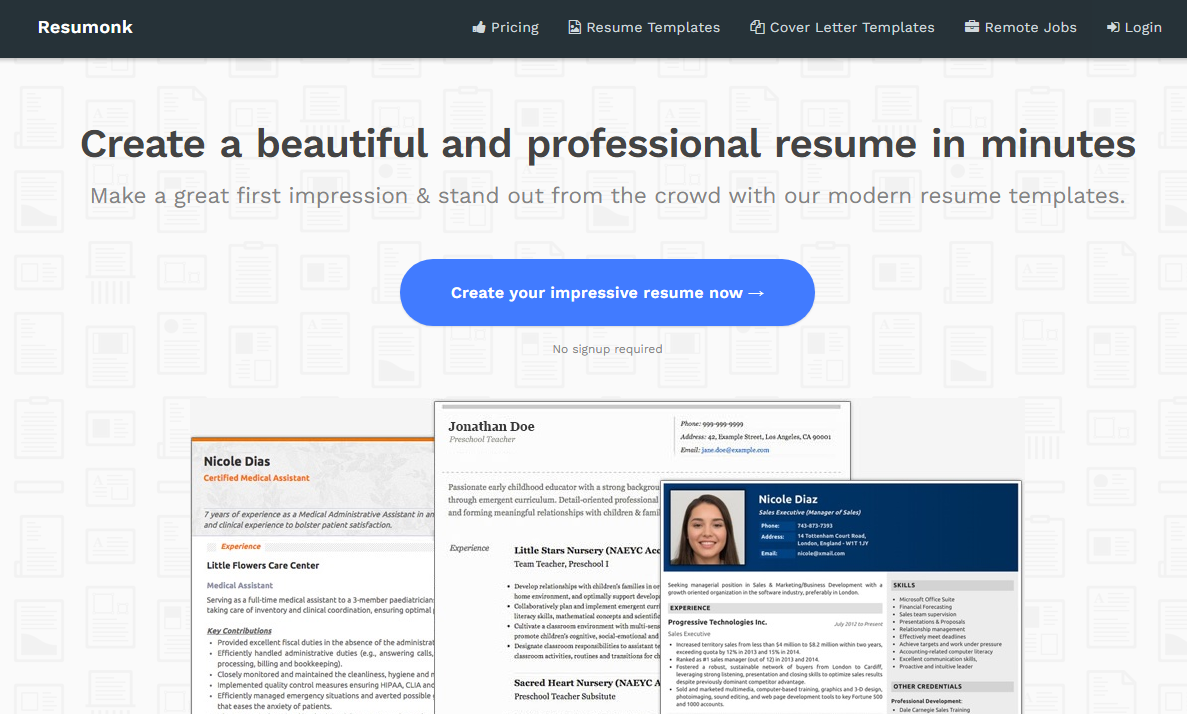
Task: Click the No signup required text
Action: (x=607, y=349)
